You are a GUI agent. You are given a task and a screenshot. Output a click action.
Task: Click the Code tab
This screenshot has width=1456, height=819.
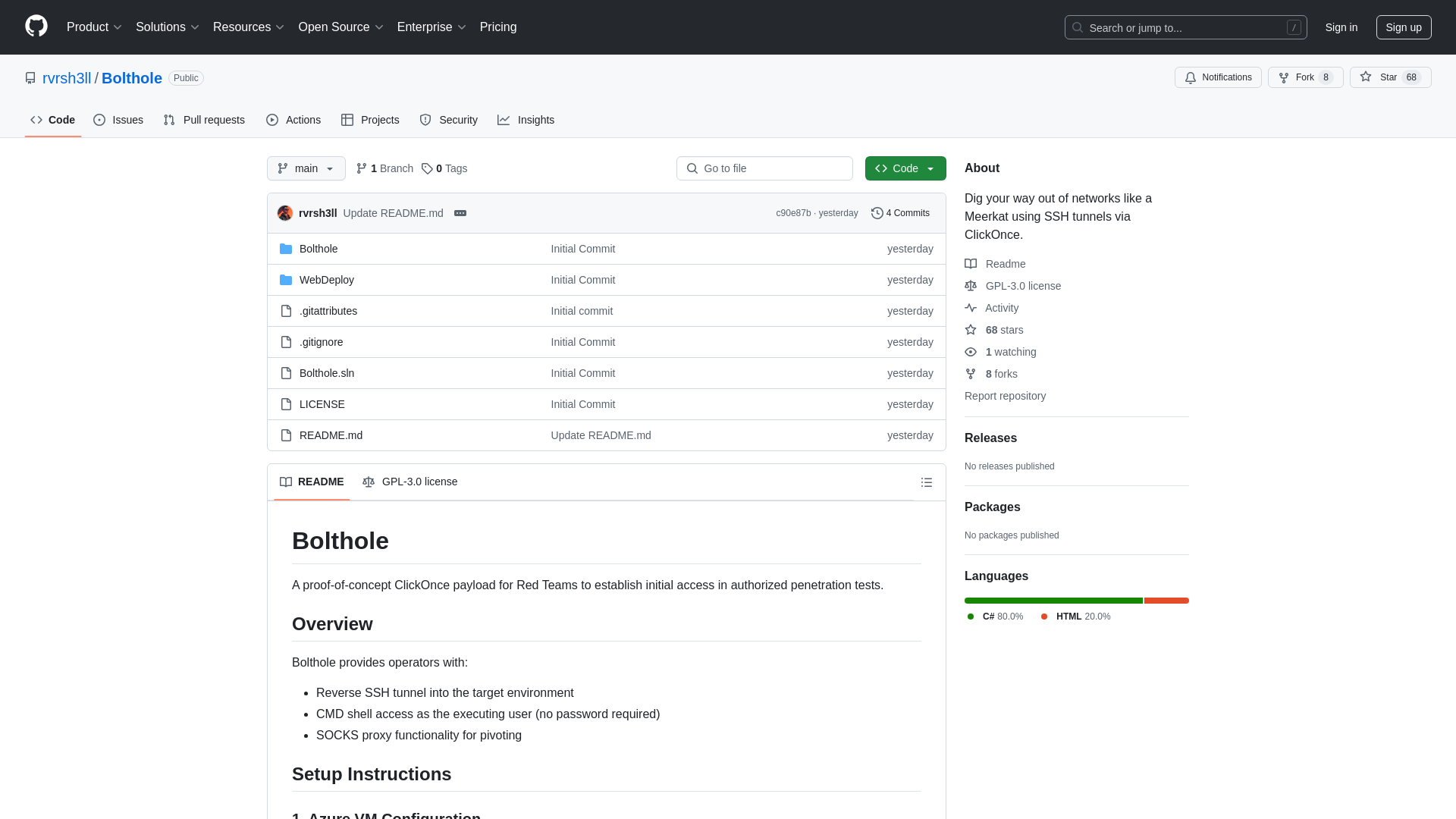pos(53,120)
